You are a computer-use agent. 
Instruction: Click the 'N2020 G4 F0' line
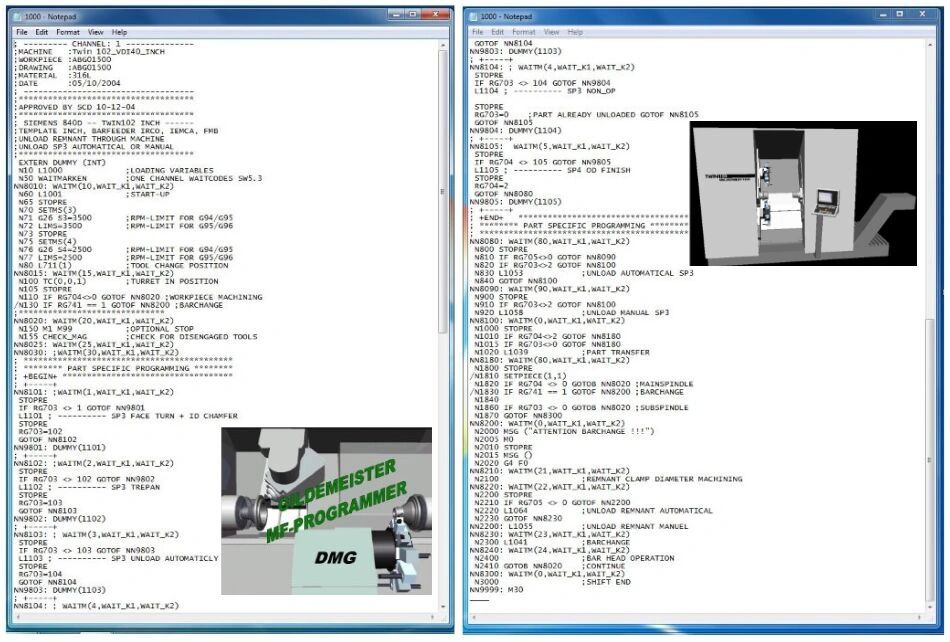(x=500, y=463)
